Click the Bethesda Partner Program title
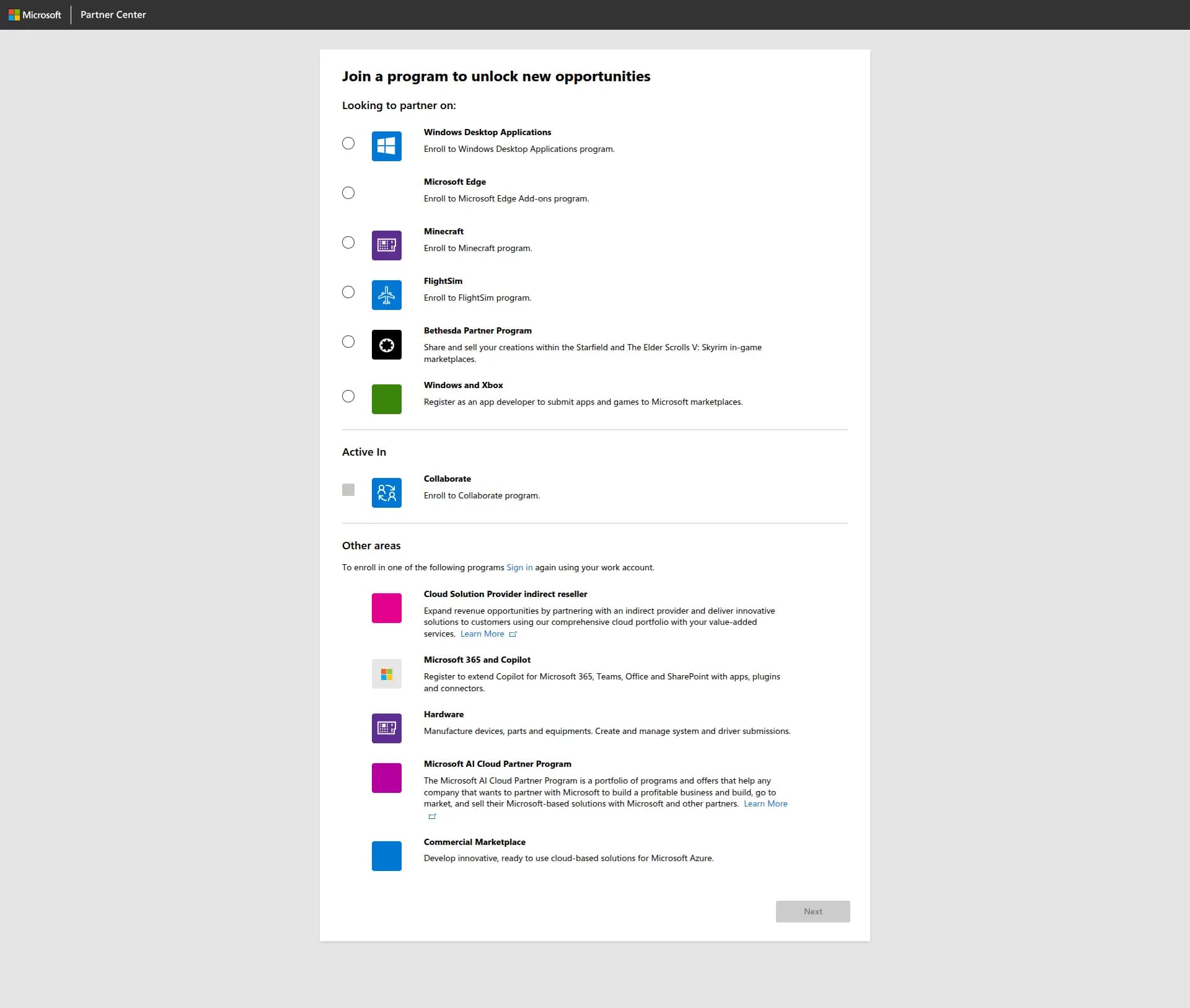Viewport: 1190px width, 1008px height. tap(478, 330)
